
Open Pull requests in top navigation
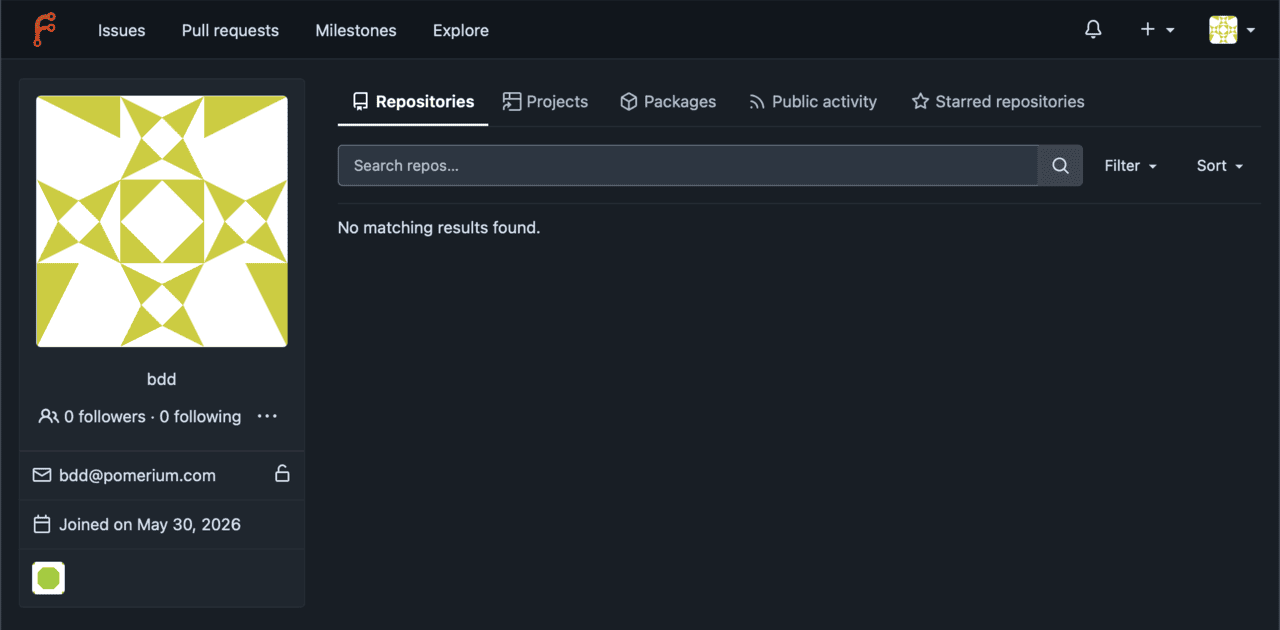click(x=230, y=30)
